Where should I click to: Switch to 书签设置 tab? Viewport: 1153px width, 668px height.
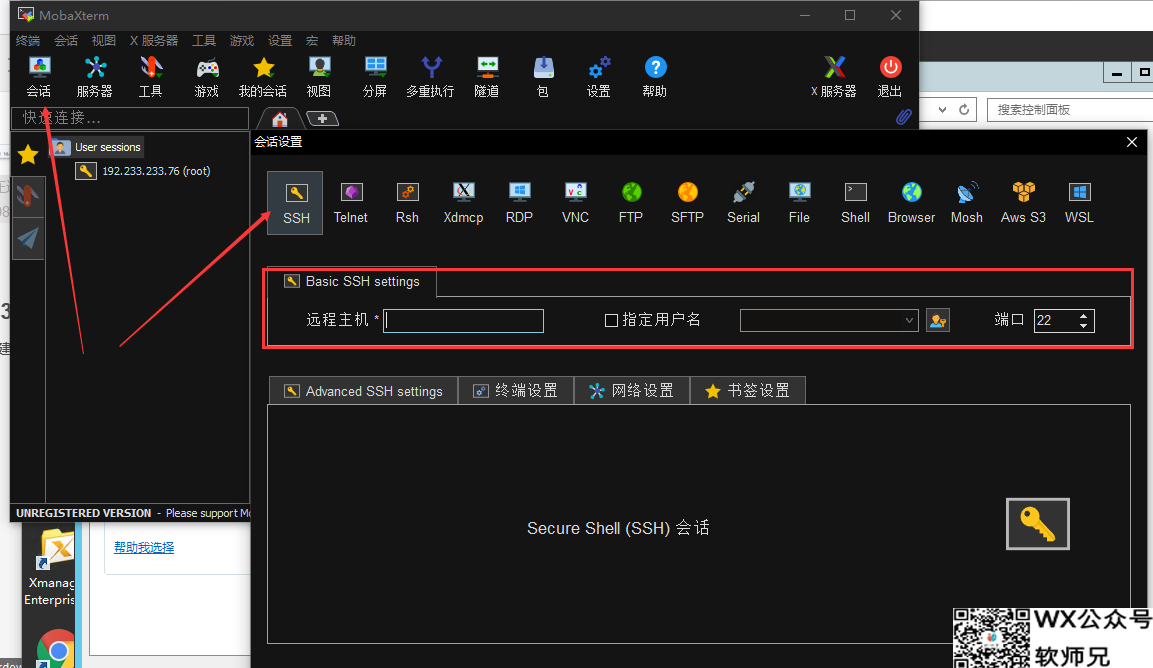pos(748,391)
